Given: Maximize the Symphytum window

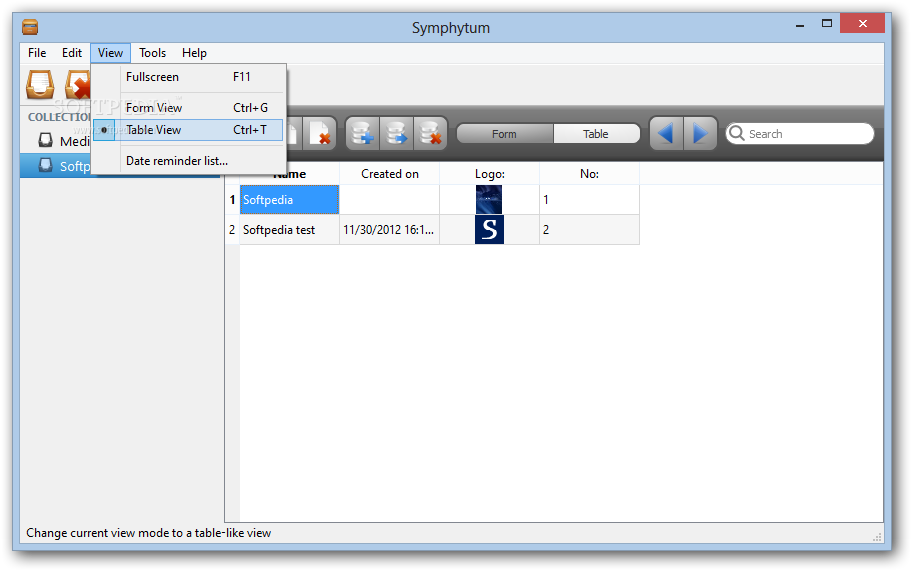Looking at the screenshot, I should click(x=826, y=24).
